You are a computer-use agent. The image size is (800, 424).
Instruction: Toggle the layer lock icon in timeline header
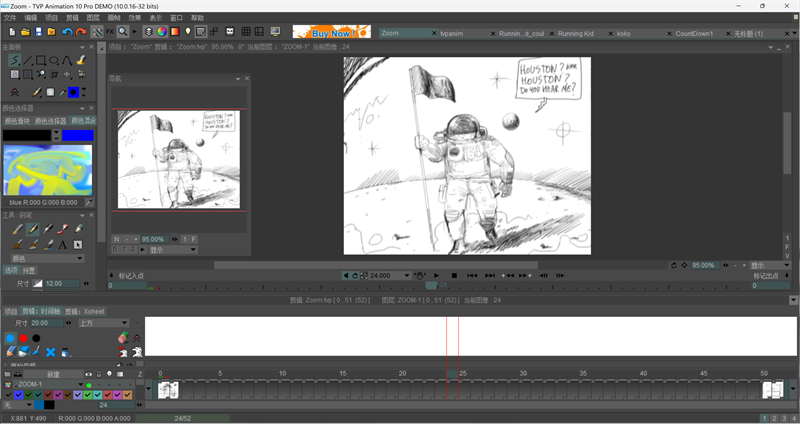point(99,374)
